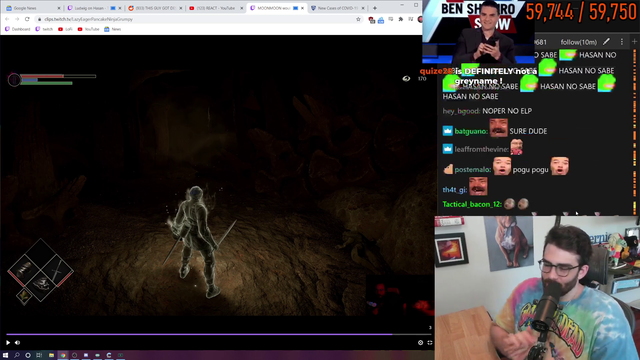The width and height of the screenshot is (640, 360).
Task: Click username th4t_gi in chat
Action: (455, 190)
